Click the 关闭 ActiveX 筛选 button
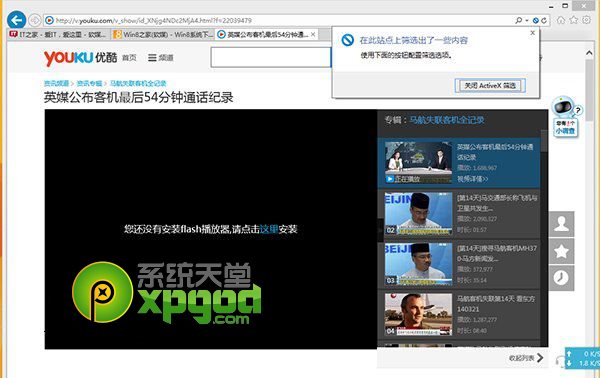Screen dimensions: 600x378 (x=490, y=86)
